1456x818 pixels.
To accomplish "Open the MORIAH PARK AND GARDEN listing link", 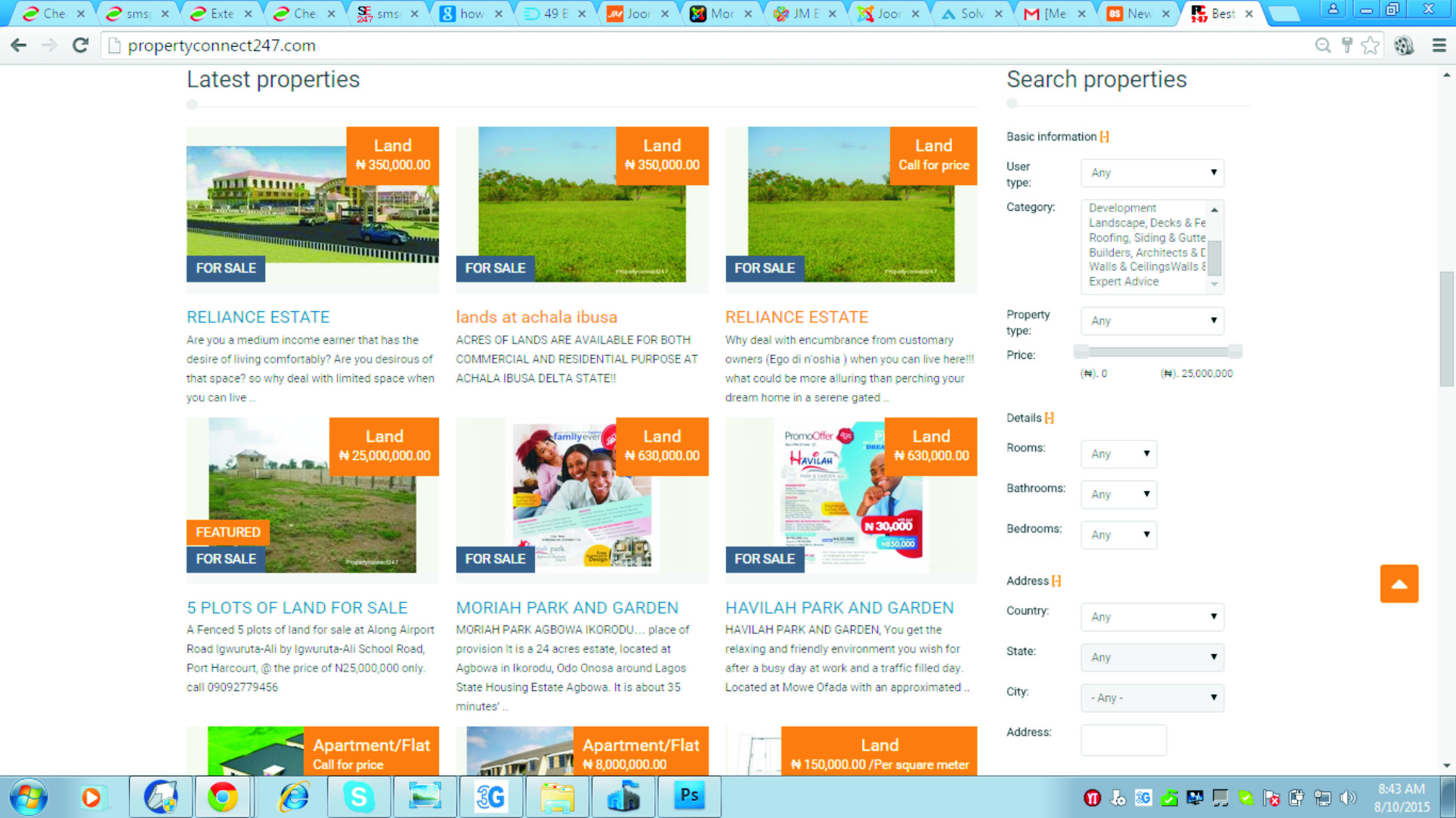I will (567, 608).
